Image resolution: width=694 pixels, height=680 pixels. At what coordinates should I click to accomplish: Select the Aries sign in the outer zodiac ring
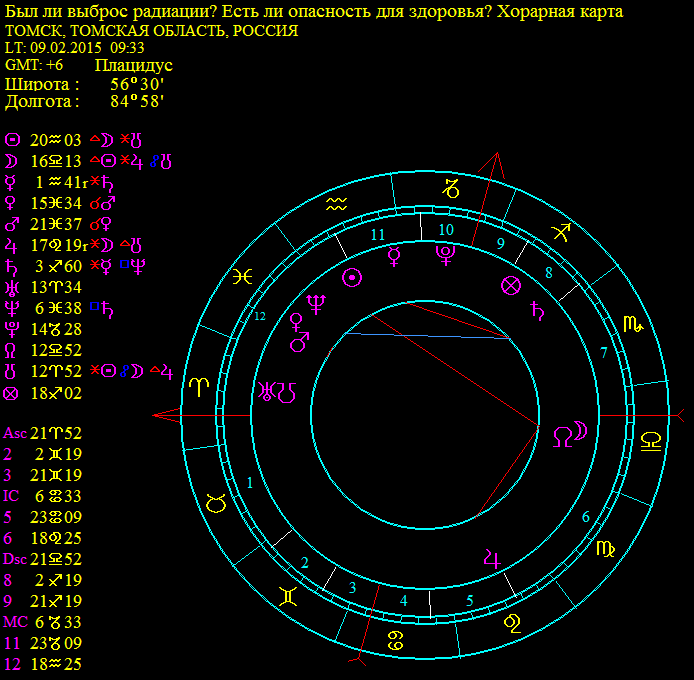[x=199, y=387]
